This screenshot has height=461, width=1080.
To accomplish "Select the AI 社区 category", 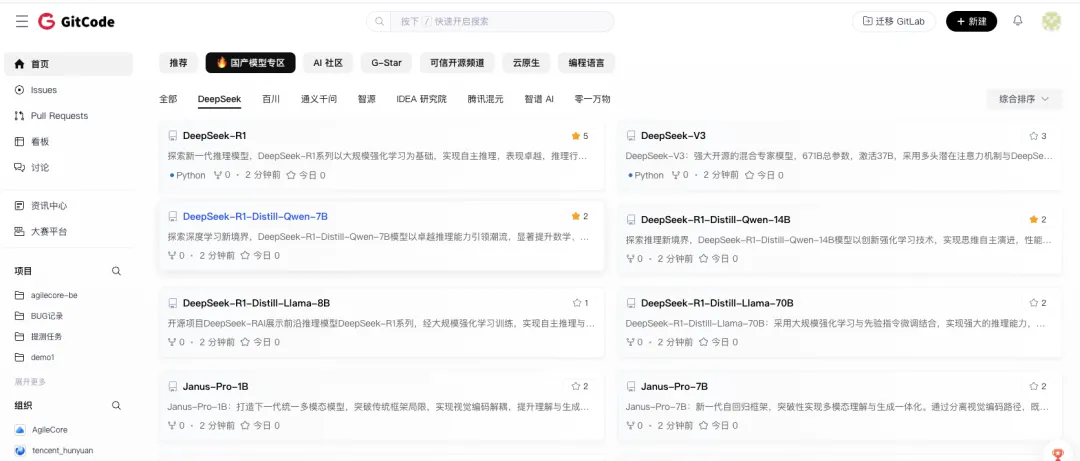I will click(328, 63).
